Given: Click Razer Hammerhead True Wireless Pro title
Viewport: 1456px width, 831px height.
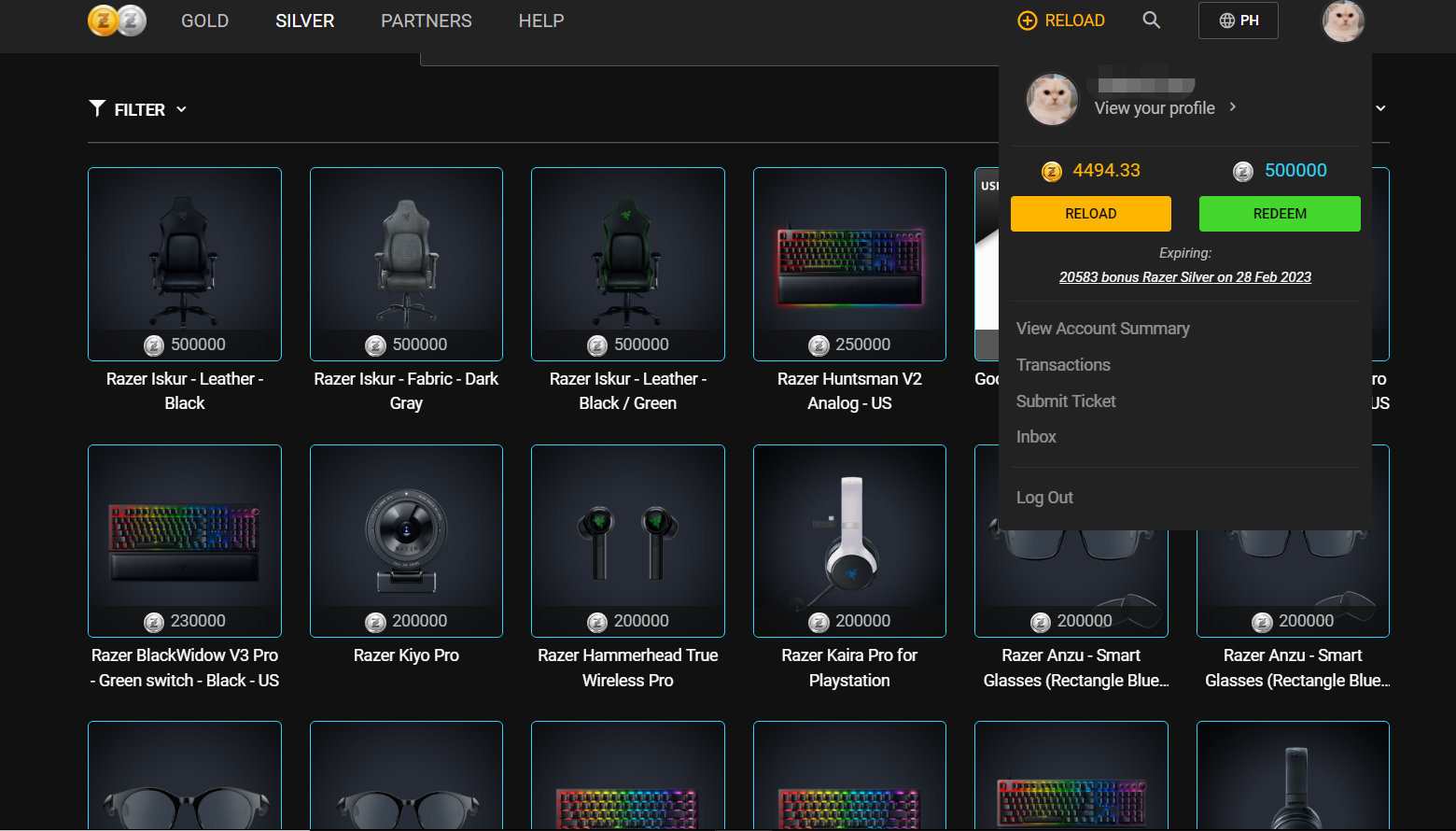Looking at the screenshot, I should pyautogui.click(x=628, y=668).
